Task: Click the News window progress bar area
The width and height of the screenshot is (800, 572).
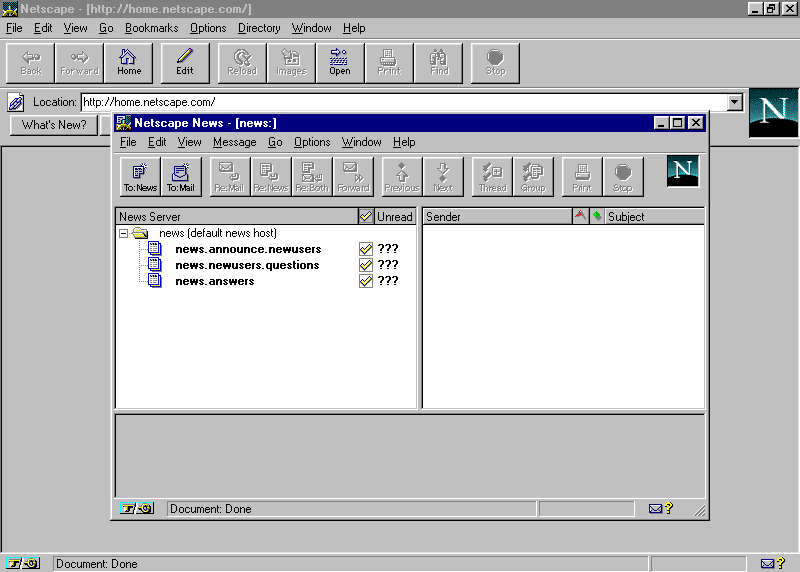Action: pyautogui.click(x=587, y=509)
